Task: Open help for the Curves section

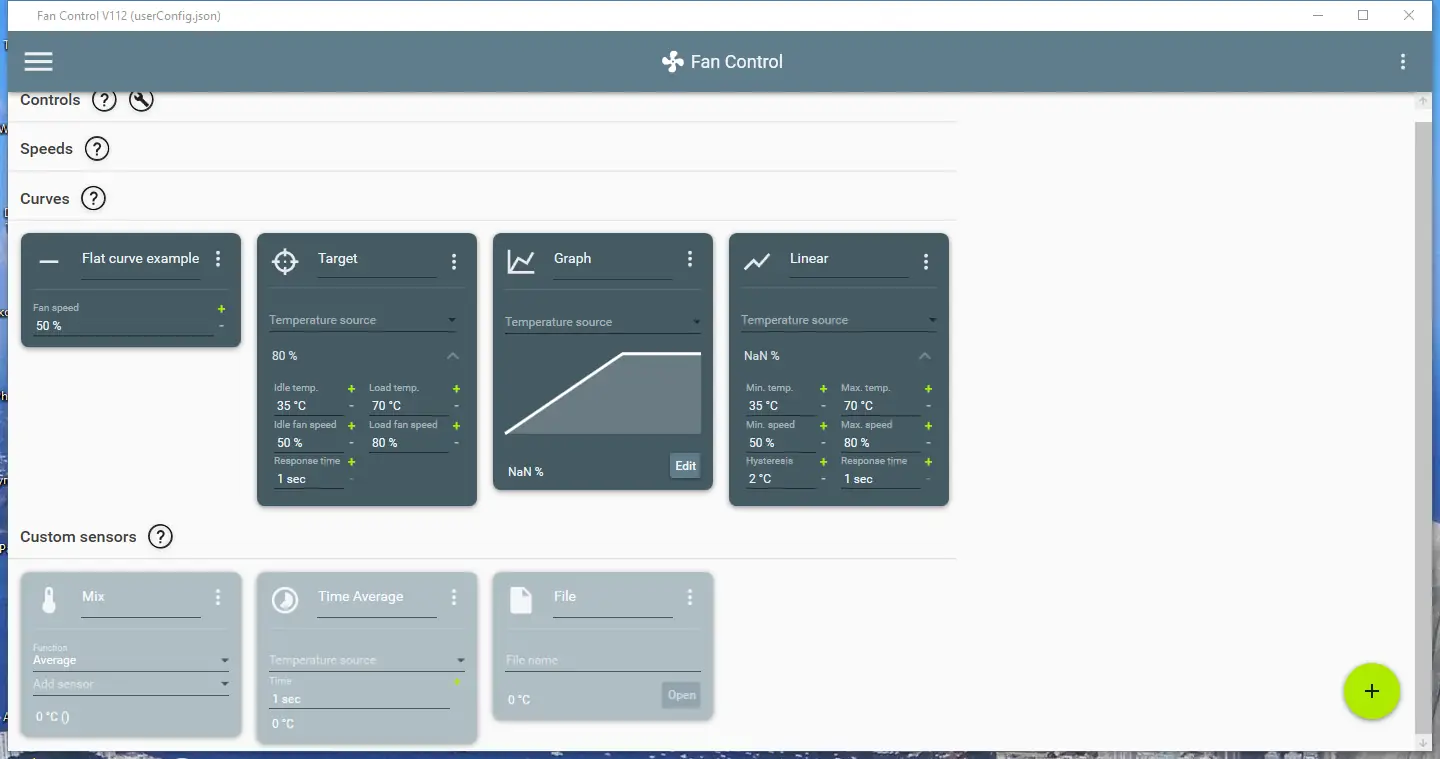Action: [93, 199]
